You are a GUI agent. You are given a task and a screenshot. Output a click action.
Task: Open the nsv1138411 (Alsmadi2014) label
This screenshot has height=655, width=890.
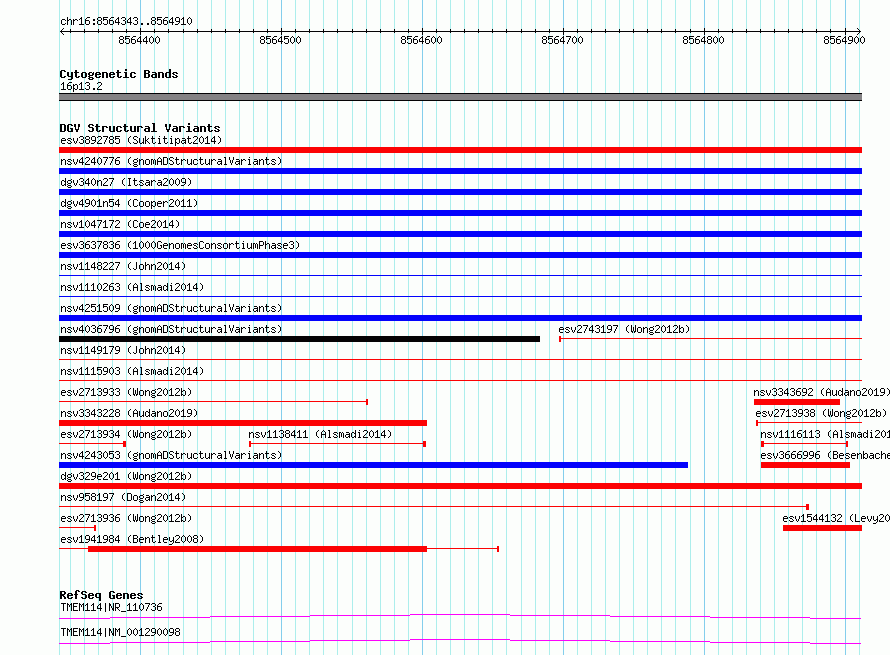[x=320, y=434]
